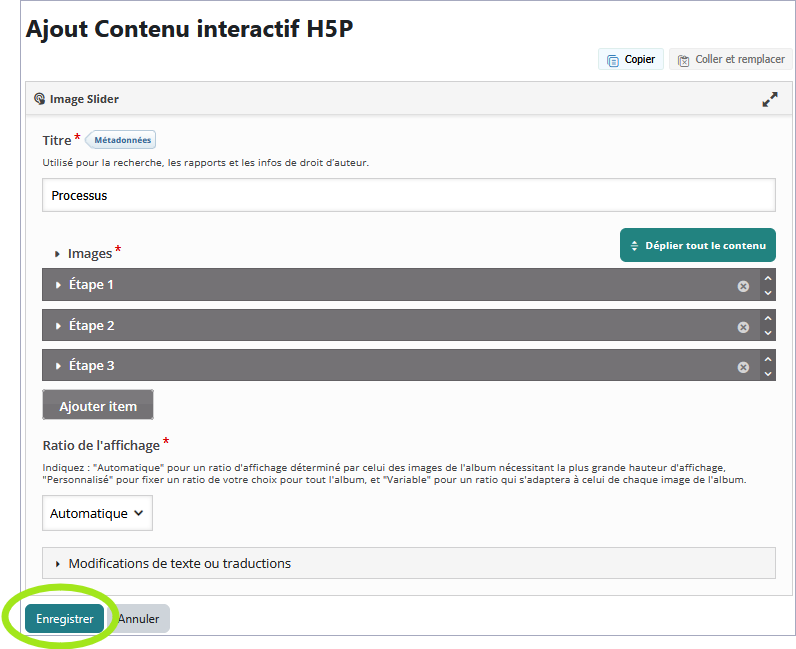This screenshot has height=649, width=796.
Task: Expand Modifications de texte ou traductions
Action: click(180, 563)
